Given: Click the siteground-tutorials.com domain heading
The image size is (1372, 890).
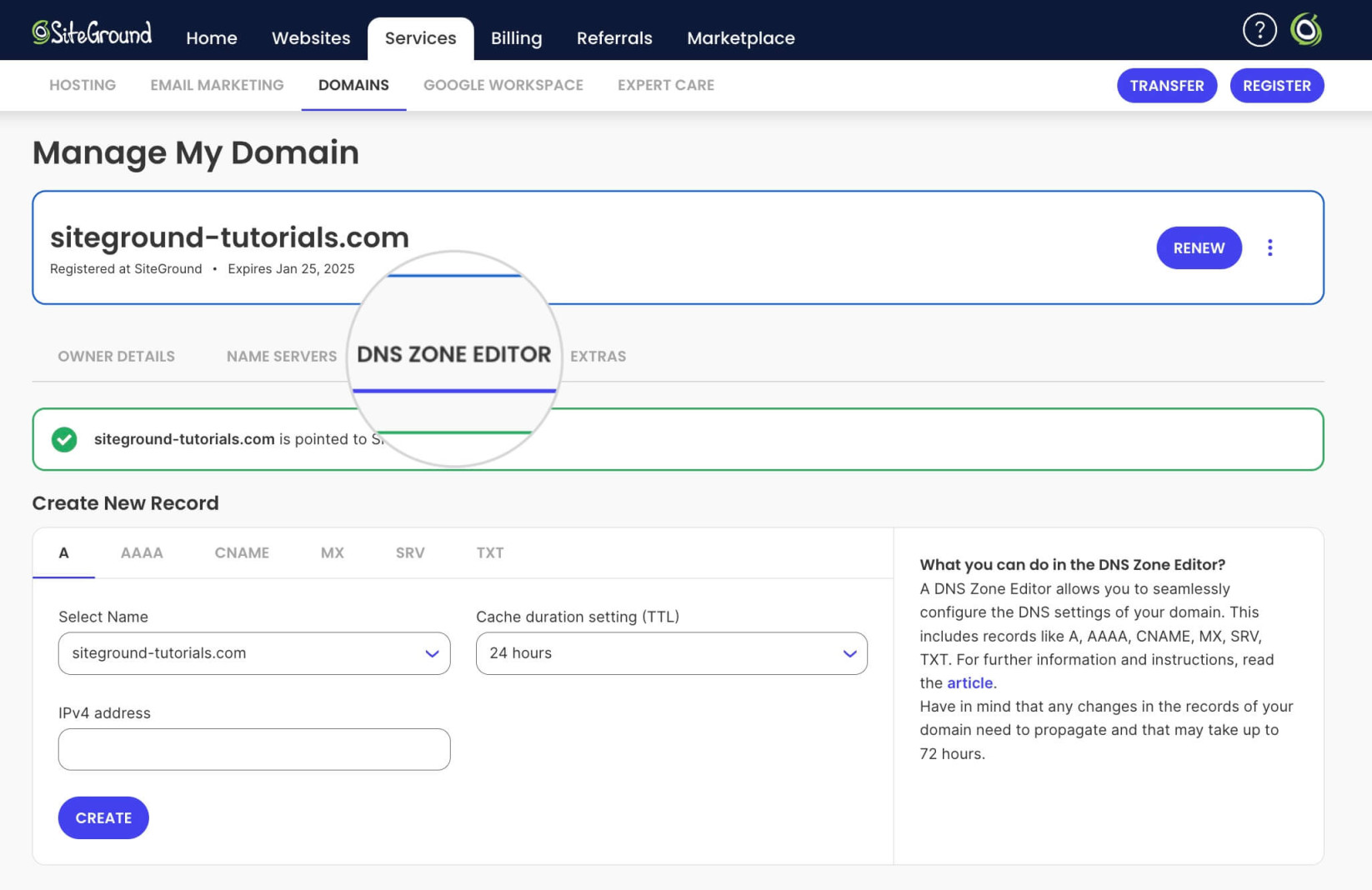Looking at the screenshot, I should click(x=229, y=238).
